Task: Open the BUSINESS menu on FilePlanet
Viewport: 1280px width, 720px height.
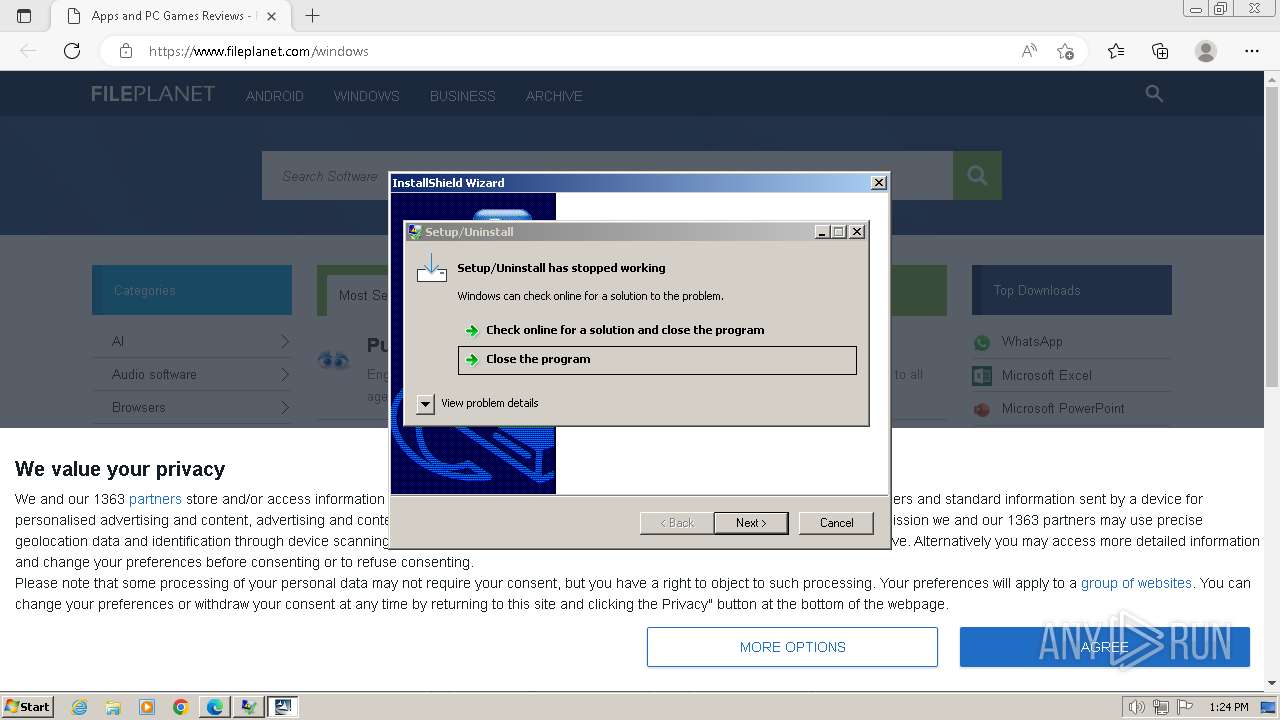Action: pos(462,96)
